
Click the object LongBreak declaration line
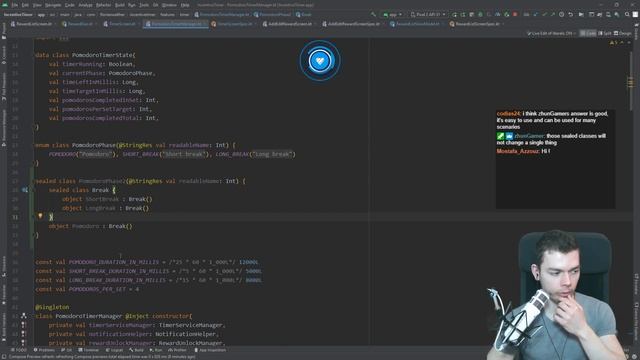[x=105, y=208]
